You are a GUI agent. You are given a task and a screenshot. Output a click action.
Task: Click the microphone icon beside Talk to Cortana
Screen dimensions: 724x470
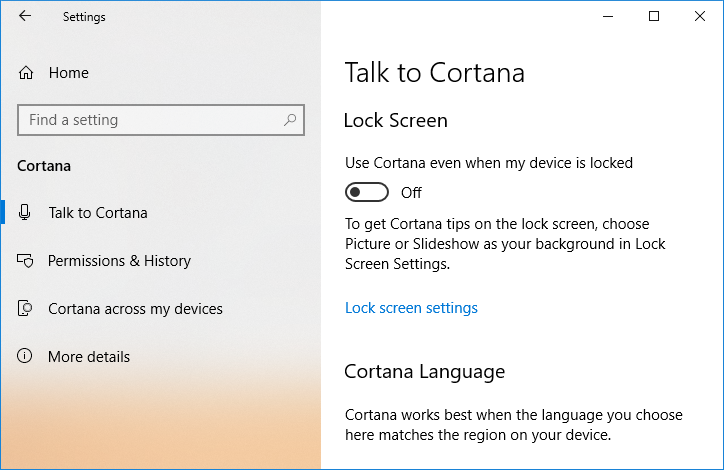[27, 213]
